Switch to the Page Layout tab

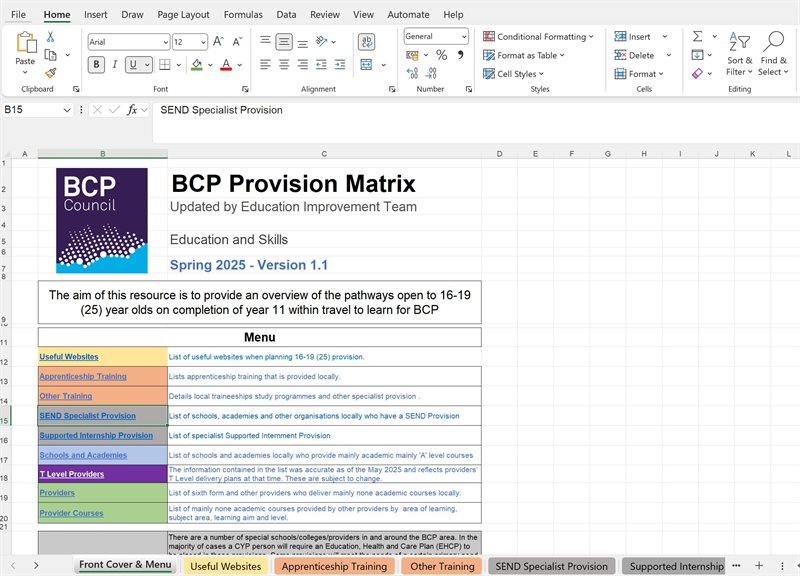point(183,15)
